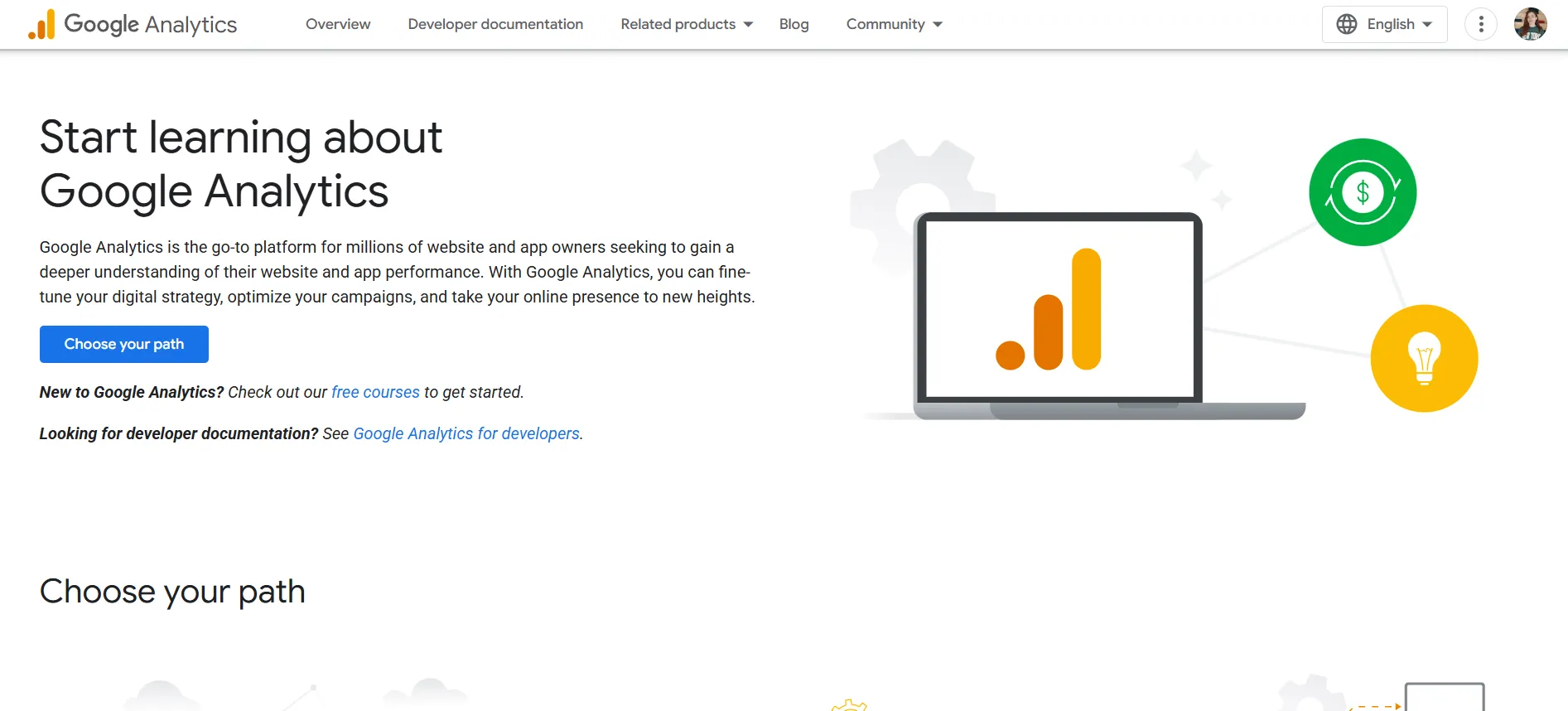Click text 'Looking for developer documentation?'

[x=179, y=433]
